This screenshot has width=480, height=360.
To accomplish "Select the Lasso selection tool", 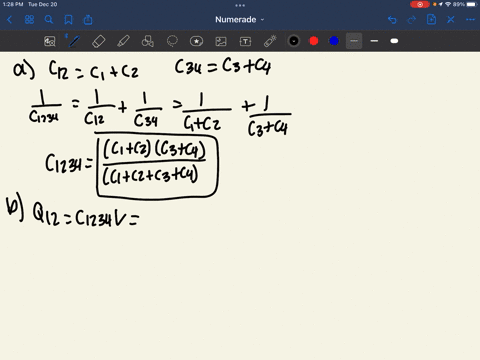I will coord(172,41).
